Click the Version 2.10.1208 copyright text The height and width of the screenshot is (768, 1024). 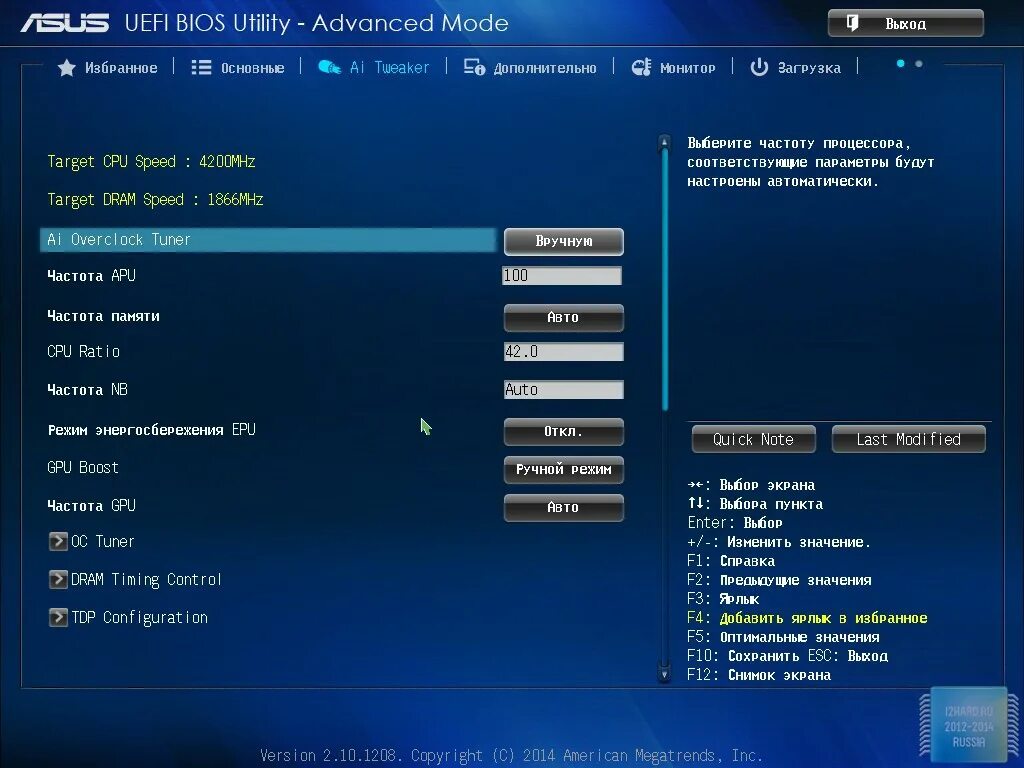(511, 756)
